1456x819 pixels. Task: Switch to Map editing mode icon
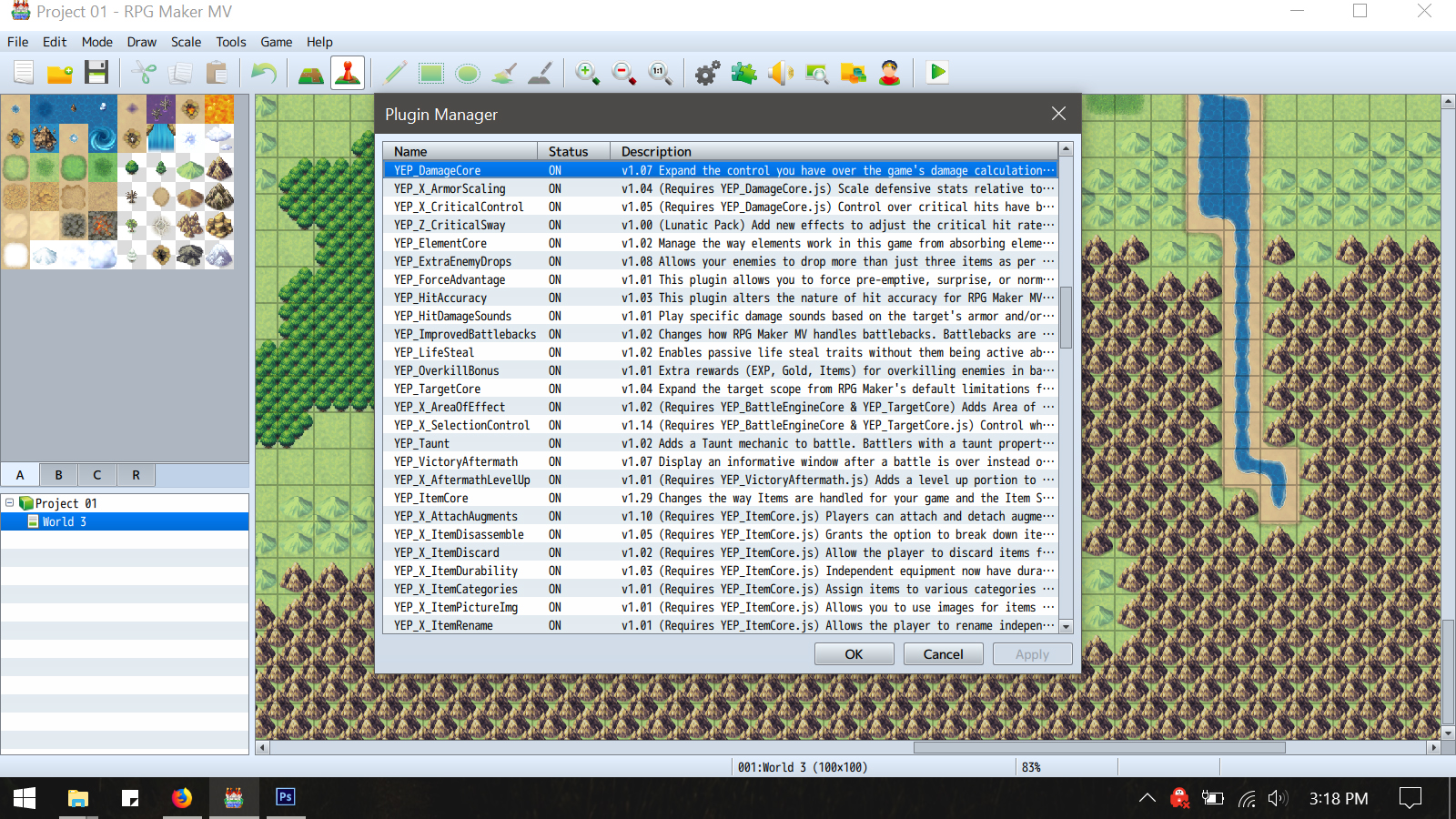pos(311,73)
